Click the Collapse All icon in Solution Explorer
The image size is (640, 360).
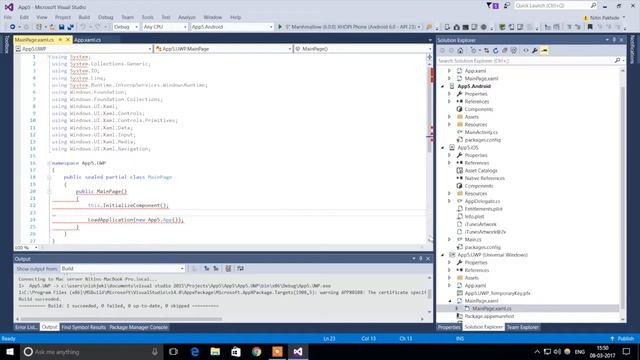504,51
